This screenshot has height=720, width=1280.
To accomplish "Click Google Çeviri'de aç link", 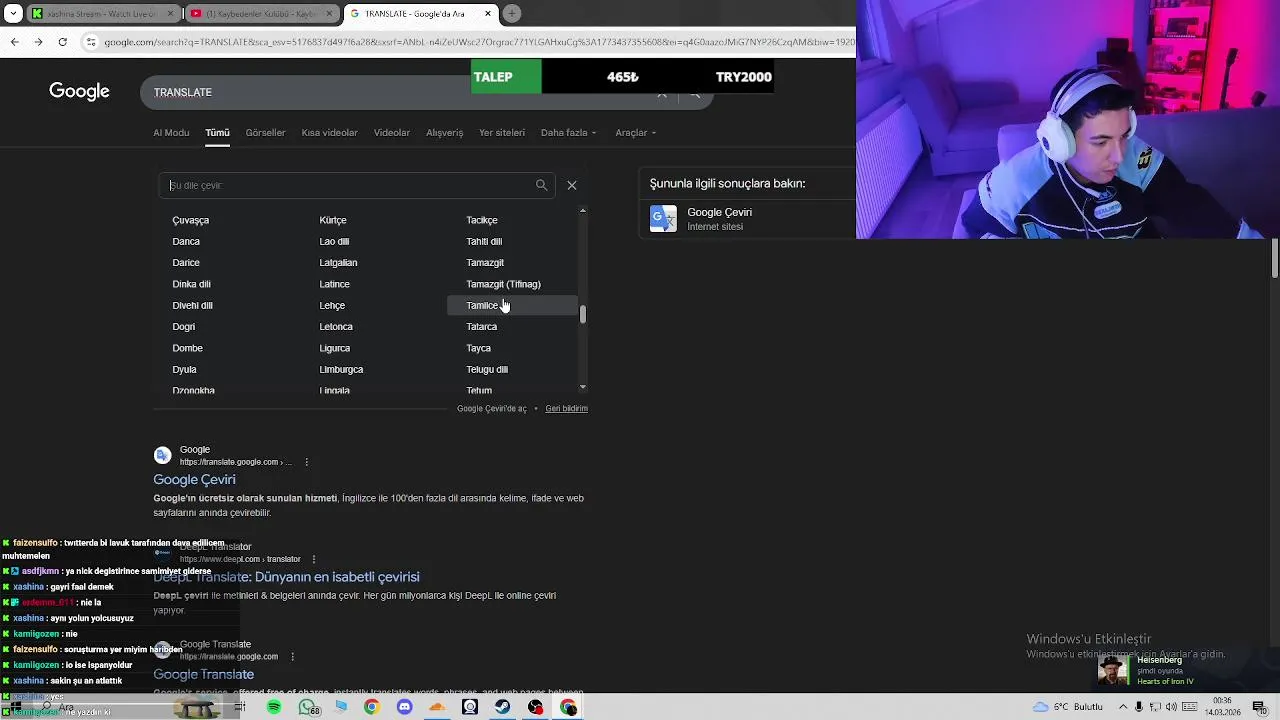I will (491, 408).
